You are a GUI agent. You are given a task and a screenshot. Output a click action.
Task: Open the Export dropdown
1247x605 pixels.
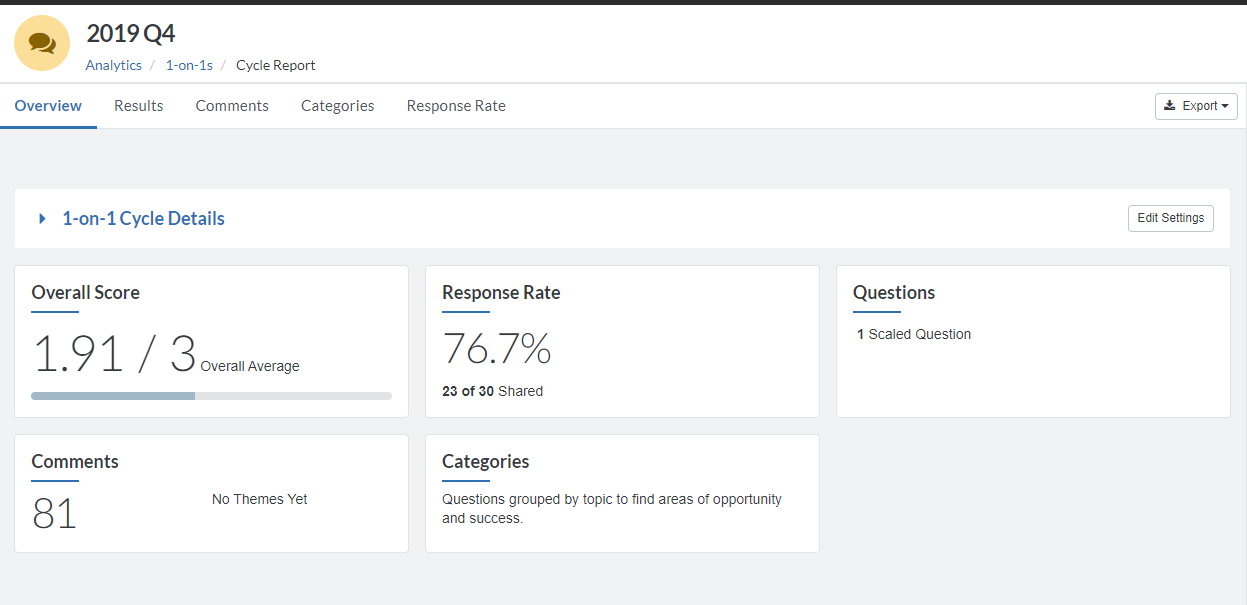(1196, 106)
